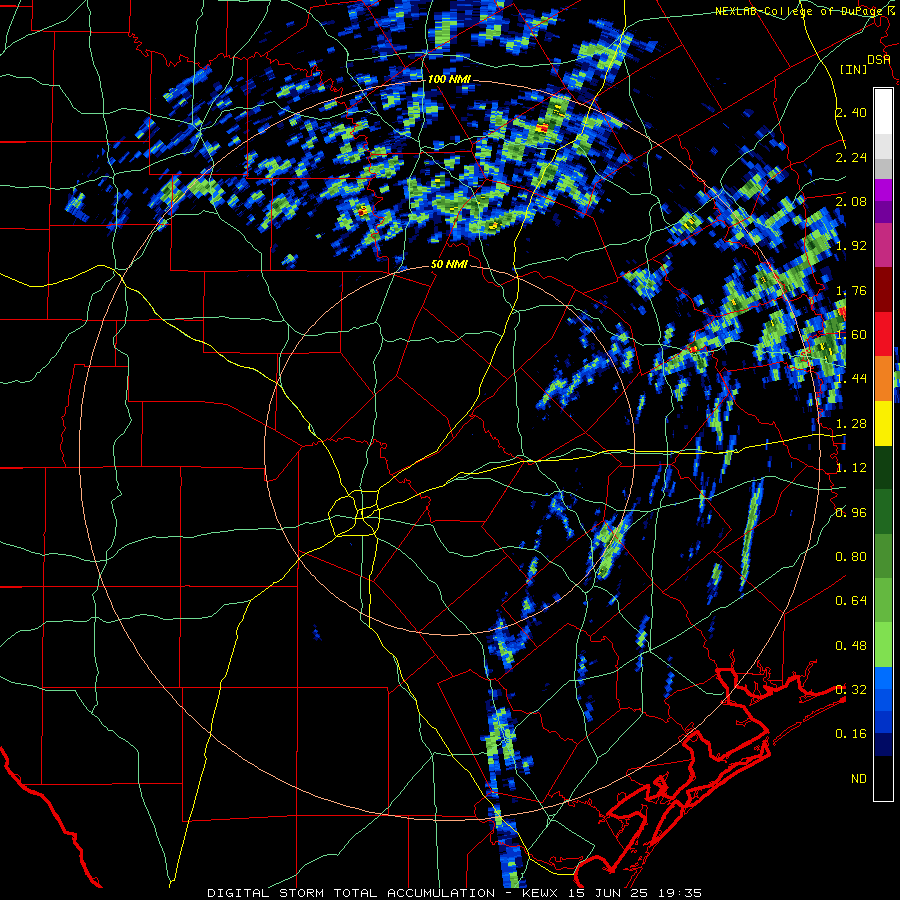Click the 0.80 legend value label

(x=851, y=557)
